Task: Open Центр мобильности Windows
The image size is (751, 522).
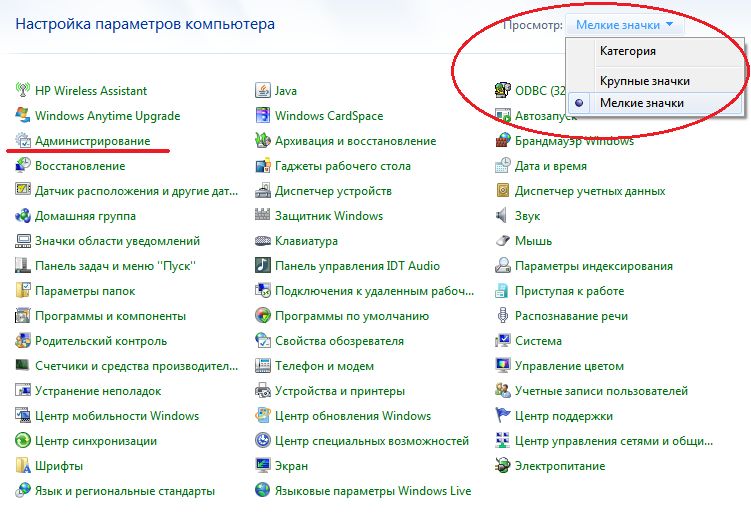Action: click(x=117, y=416)
